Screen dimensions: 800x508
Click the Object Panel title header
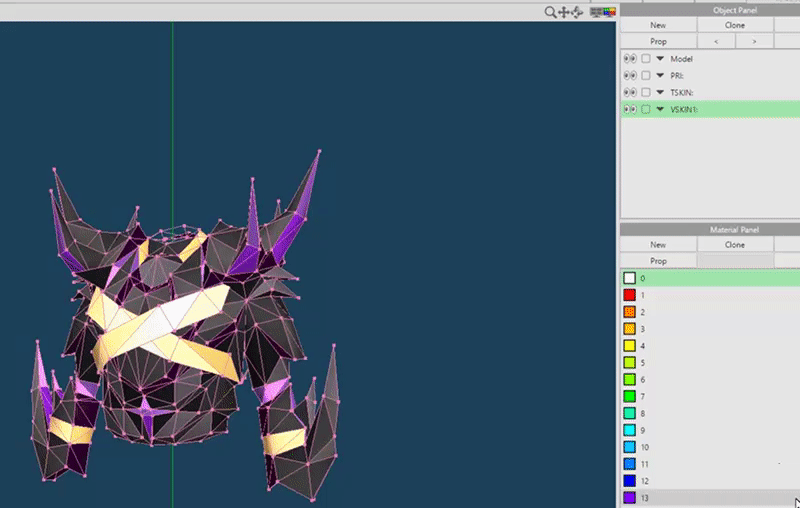tap(710, 10)
